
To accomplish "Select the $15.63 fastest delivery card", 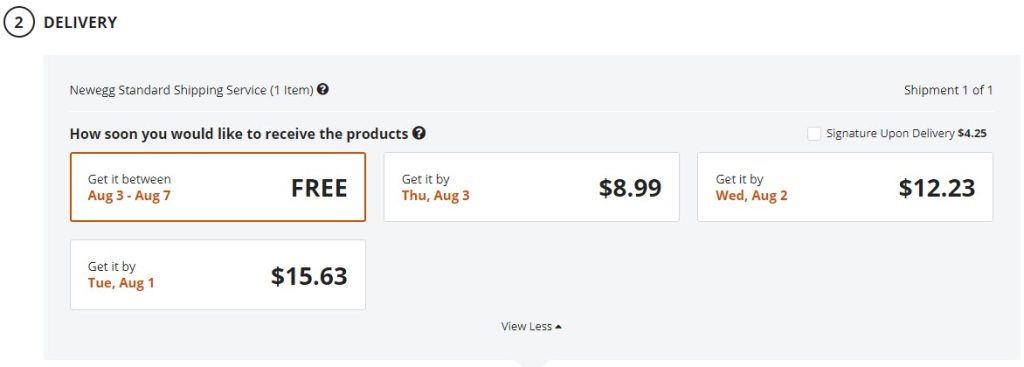I will (217, 275).
